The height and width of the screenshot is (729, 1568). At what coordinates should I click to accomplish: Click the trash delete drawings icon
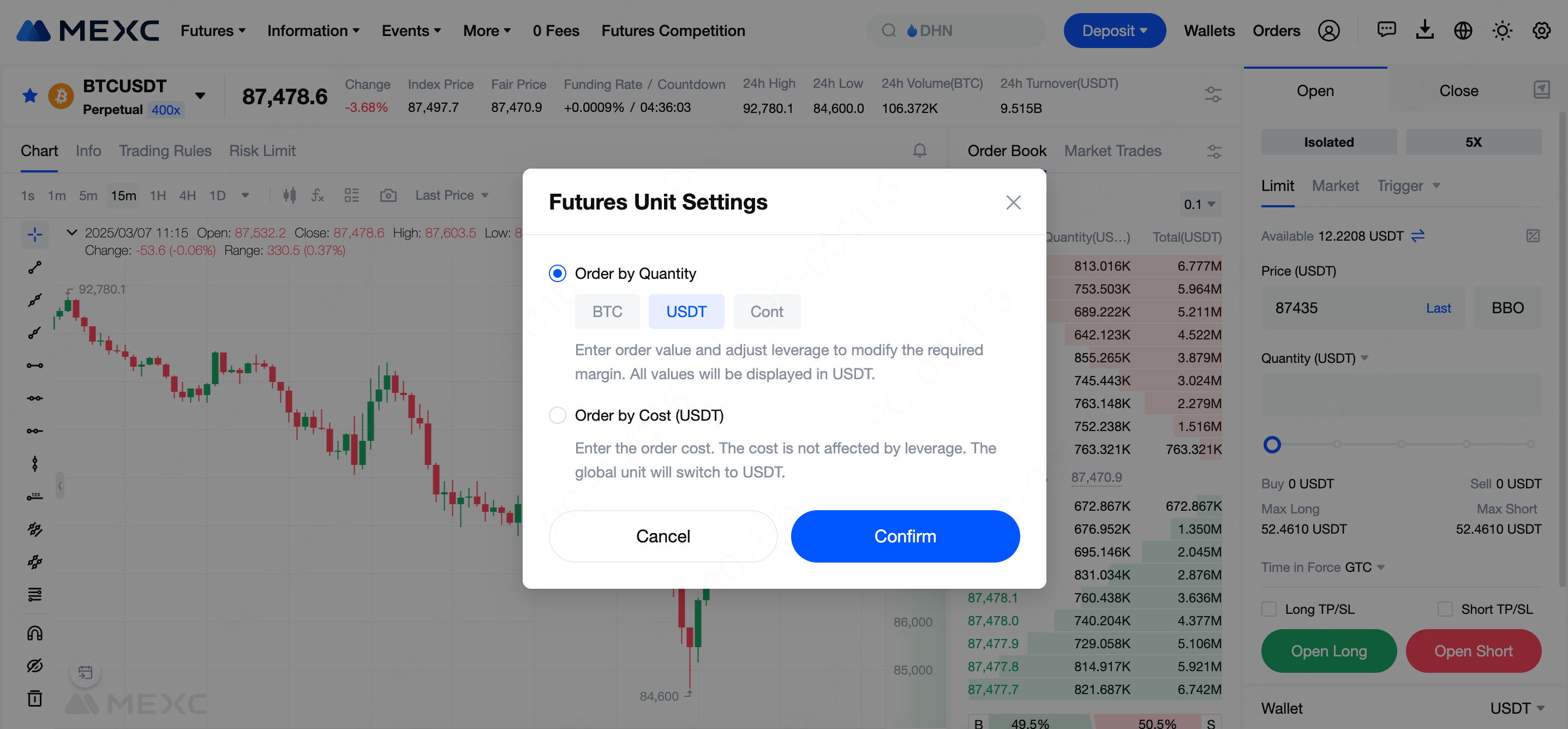click(x=35, y=698)
